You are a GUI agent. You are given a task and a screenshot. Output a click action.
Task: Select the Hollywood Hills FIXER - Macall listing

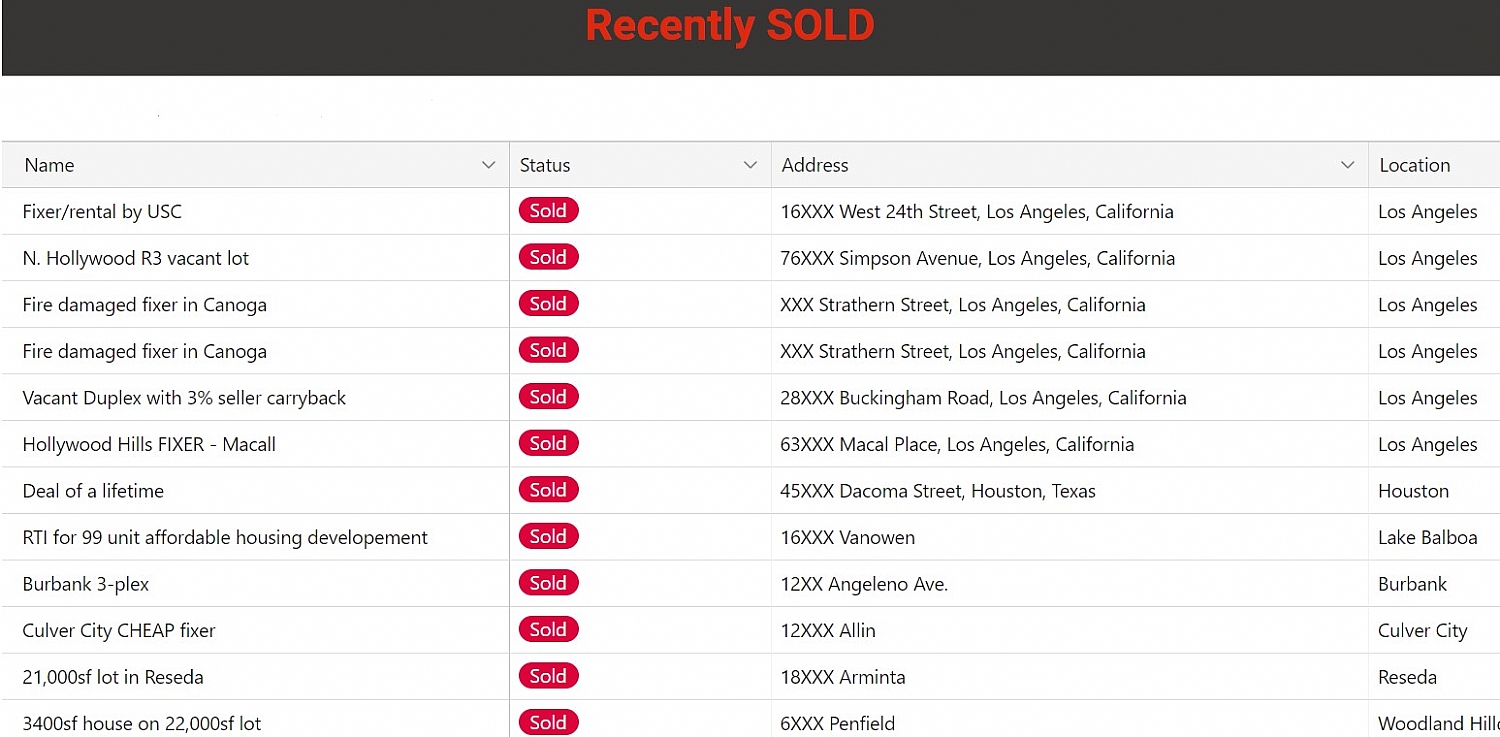click(x=149, y=445)
